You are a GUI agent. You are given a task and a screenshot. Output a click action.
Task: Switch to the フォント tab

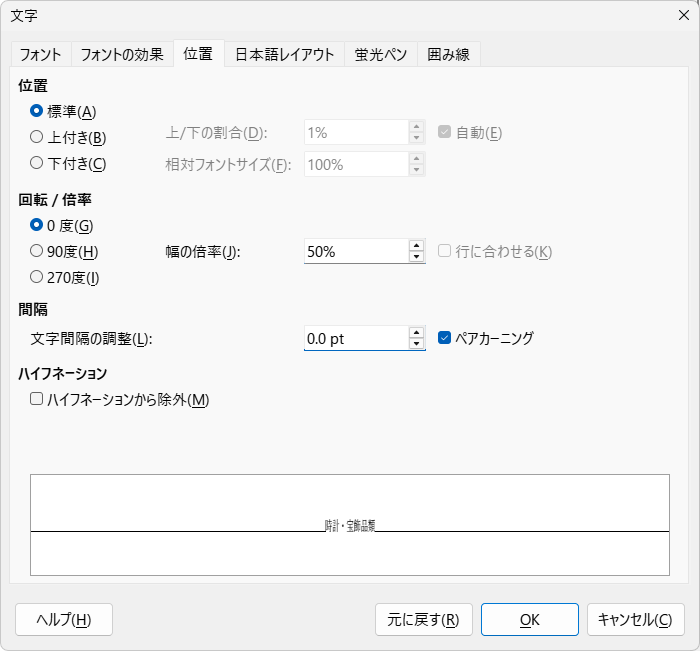[41, 55]
